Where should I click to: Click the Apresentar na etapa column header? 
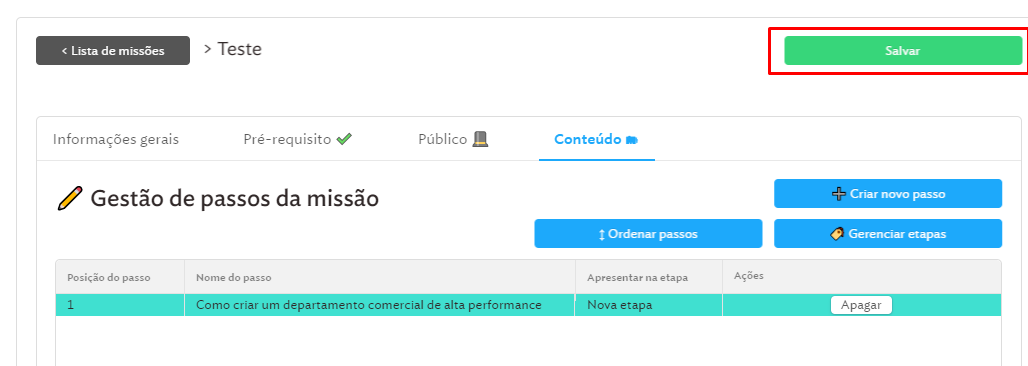pyautogui.click(x=637, y=277)
